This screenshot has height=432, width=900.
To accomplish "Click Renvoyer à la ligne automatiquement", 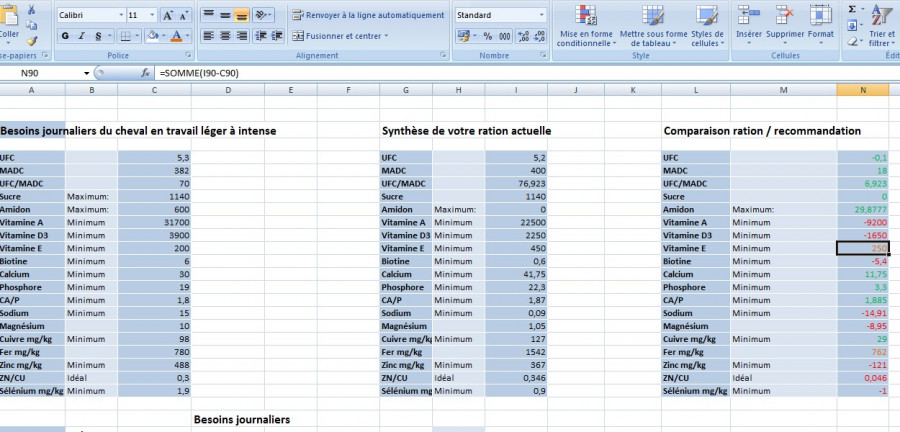I will pos(368,15).
